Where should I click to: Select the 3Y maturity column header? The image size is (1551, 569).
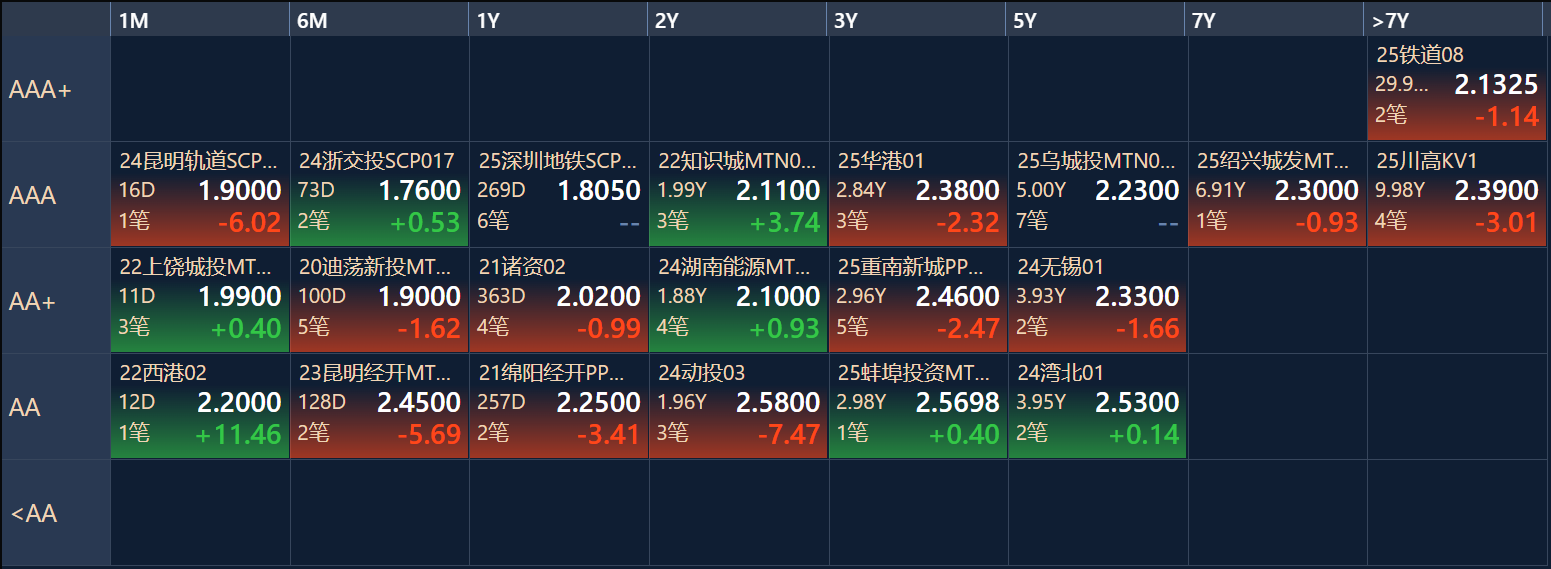point(918,21)
